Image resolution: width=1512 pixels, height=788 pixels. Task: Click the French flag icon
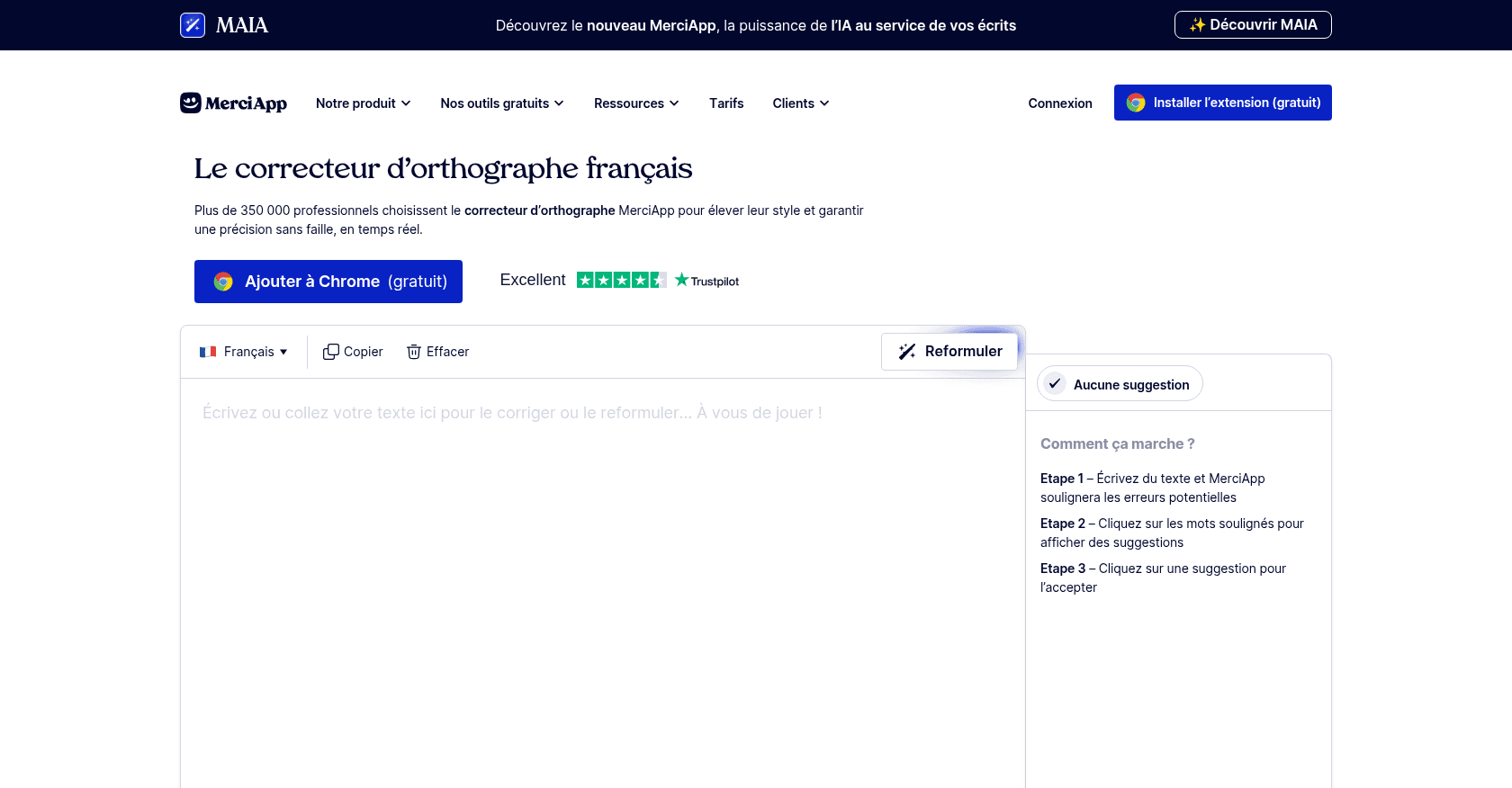point(208,352)
